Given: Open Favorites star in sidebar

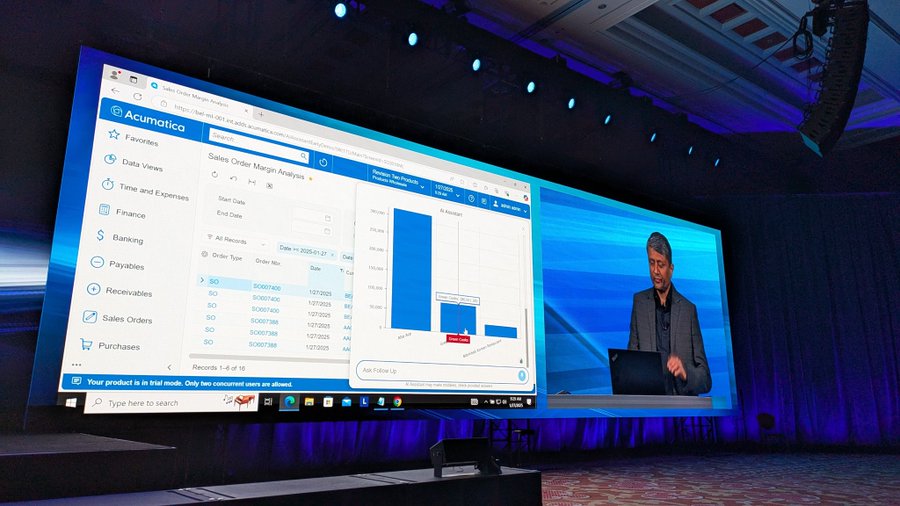Looking at the screenshot, I should tap(117, 134).
